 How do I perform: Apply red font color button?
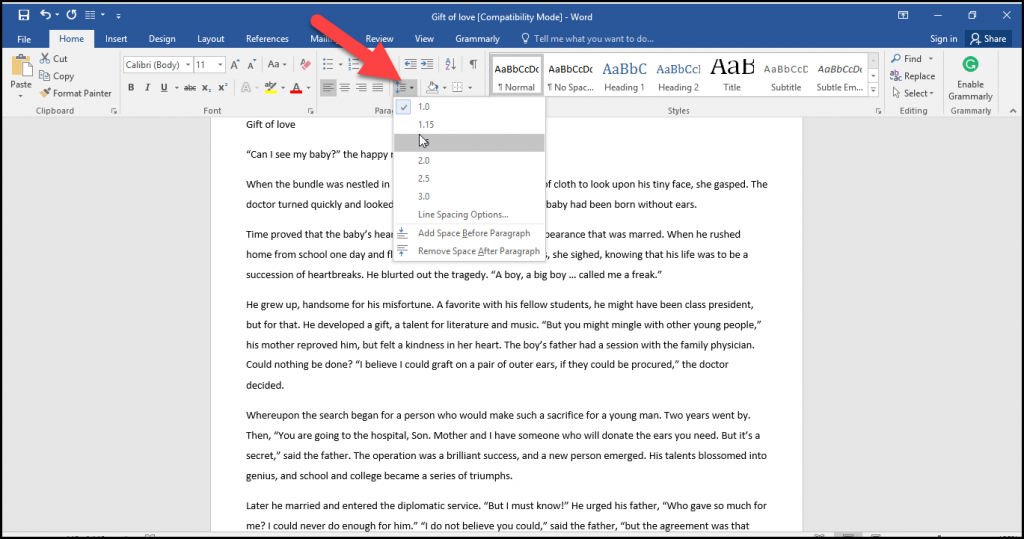coord(296,88)
